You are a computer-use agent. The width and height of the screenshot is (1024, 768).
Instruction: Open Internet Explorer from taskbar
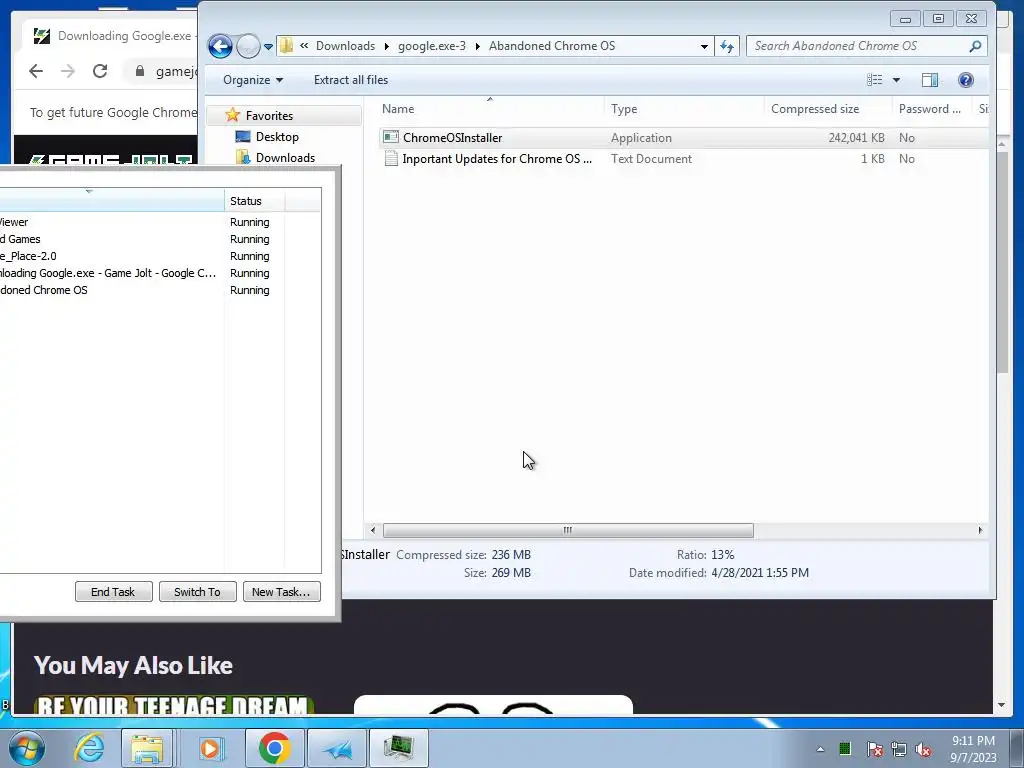pyautogui.click(x=89, y=748)
